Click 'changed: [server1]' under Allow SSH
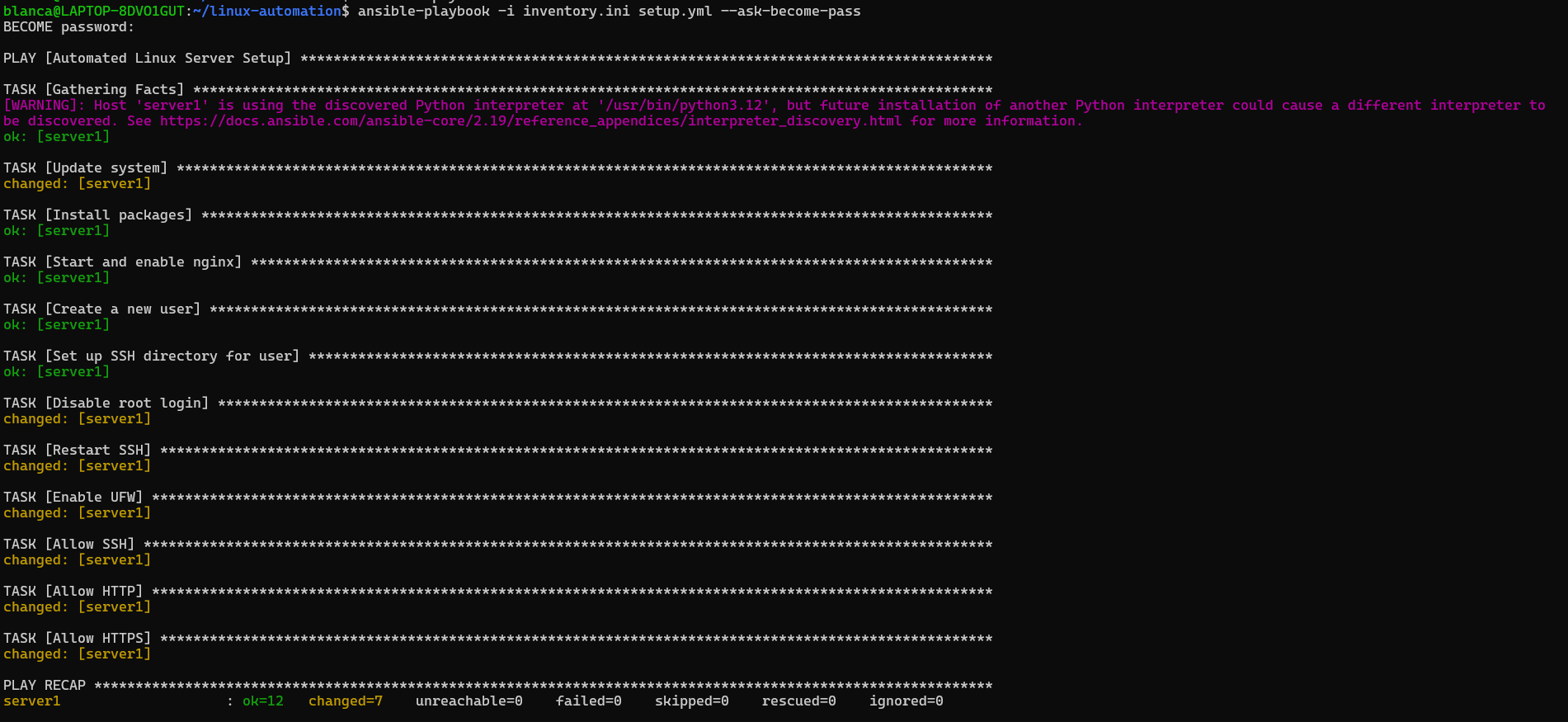 pos(77,560)
